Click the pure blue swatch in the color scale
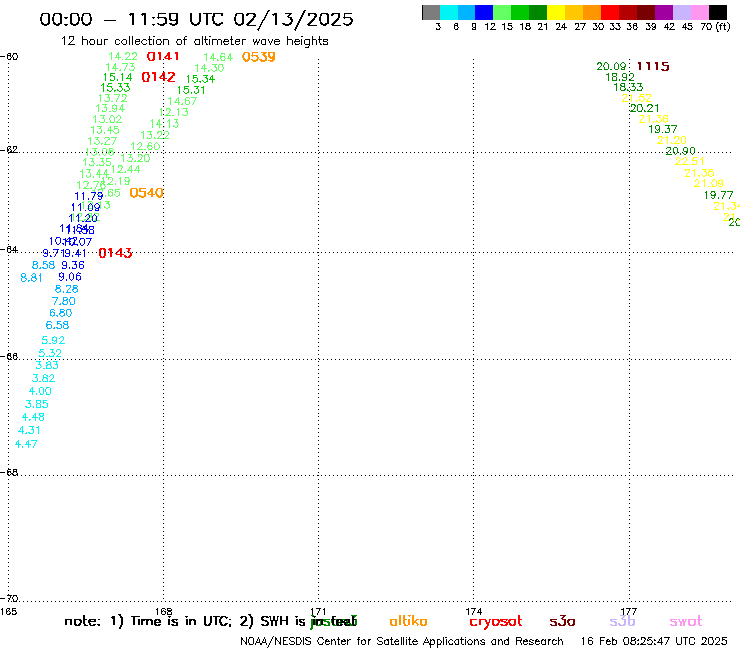This screenshot has width=740, height=650. click(484, 12)
